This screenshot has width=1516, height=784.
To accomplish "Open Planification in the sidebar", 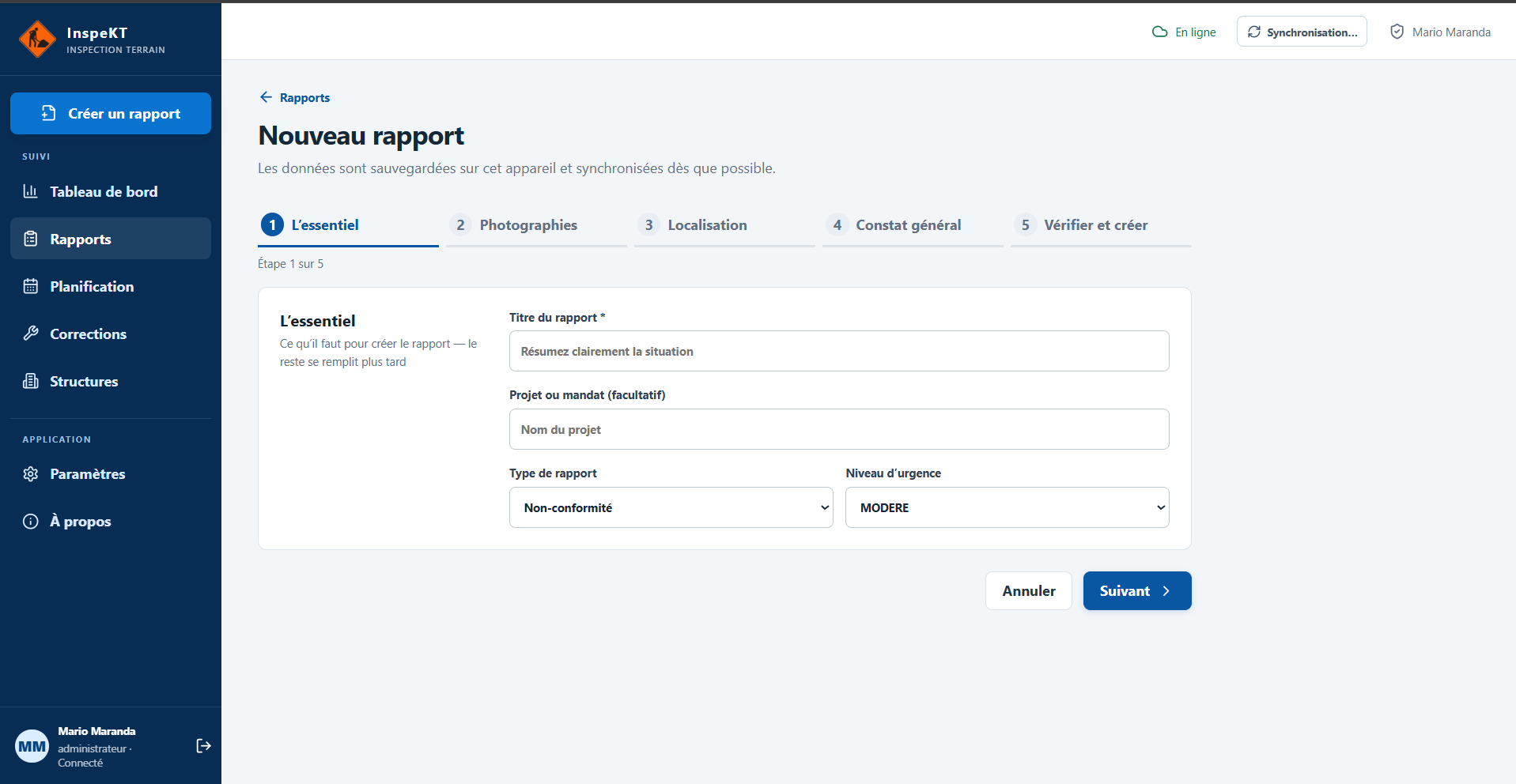I will tap(111, 286).
